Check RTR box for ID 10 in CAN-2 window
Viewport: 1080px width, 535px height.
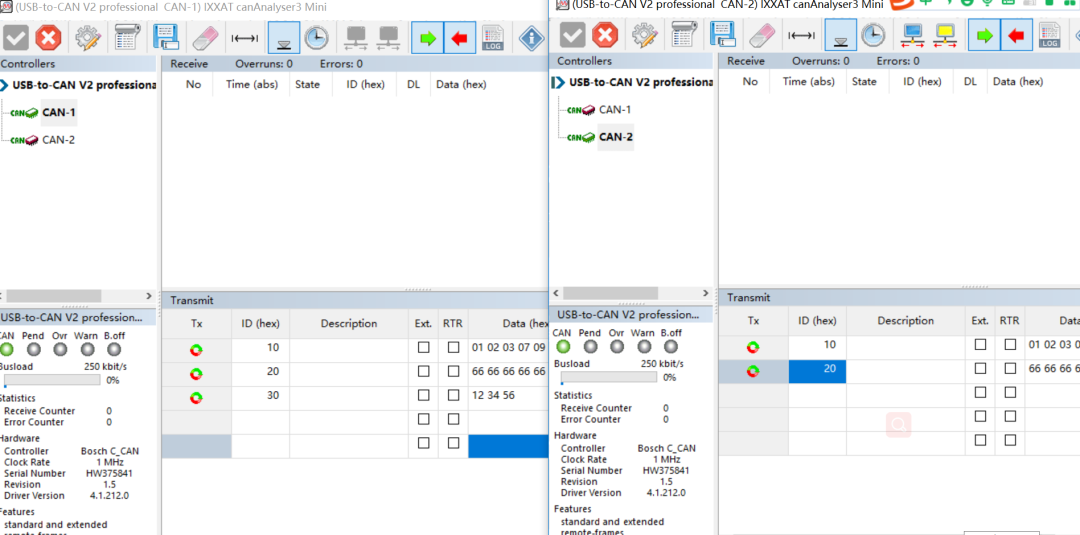[x=1010, y=344]
